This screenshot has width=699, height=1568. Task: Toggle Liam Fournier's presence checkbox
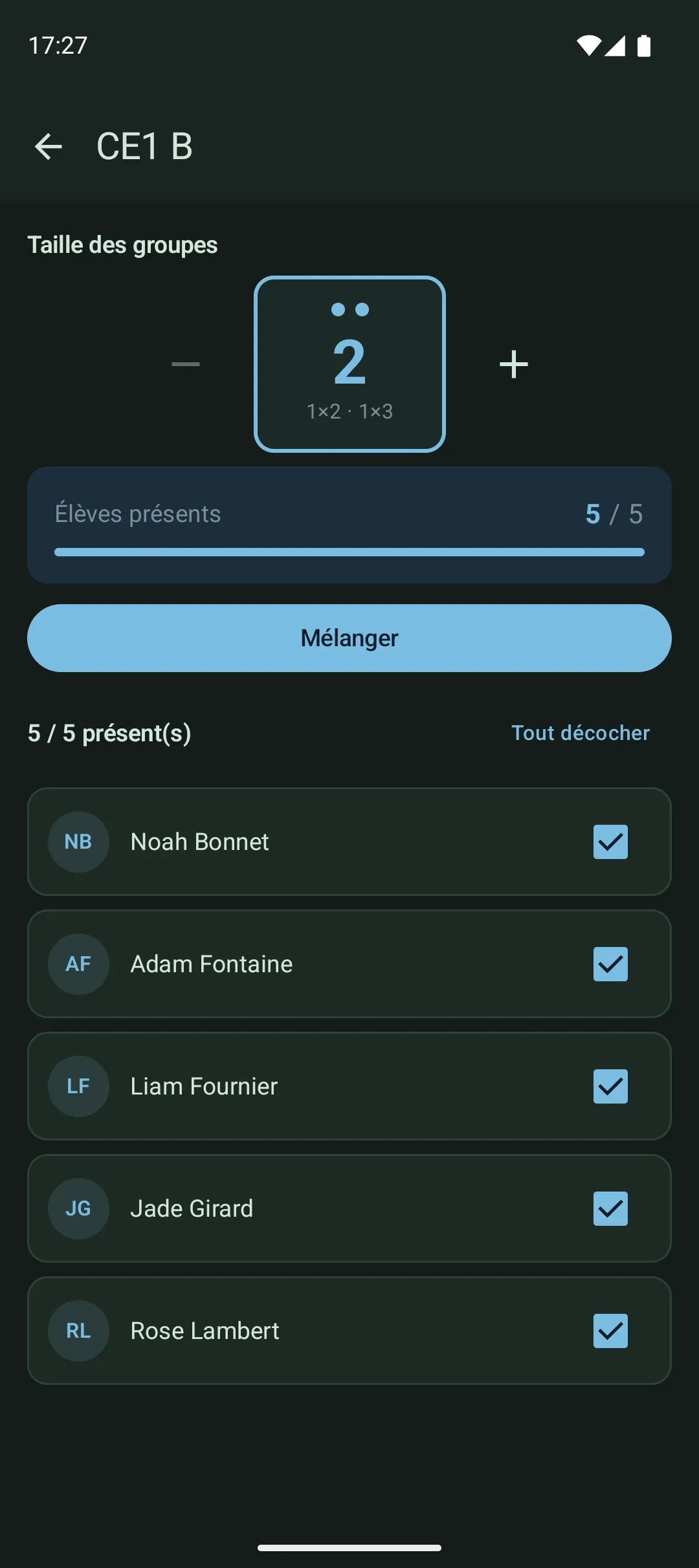[x=610, y=1086]
